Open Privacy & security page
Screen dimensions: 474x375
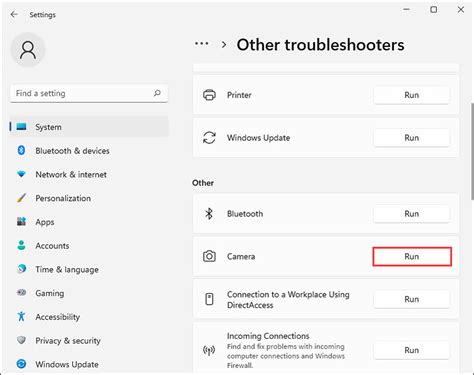89,340
